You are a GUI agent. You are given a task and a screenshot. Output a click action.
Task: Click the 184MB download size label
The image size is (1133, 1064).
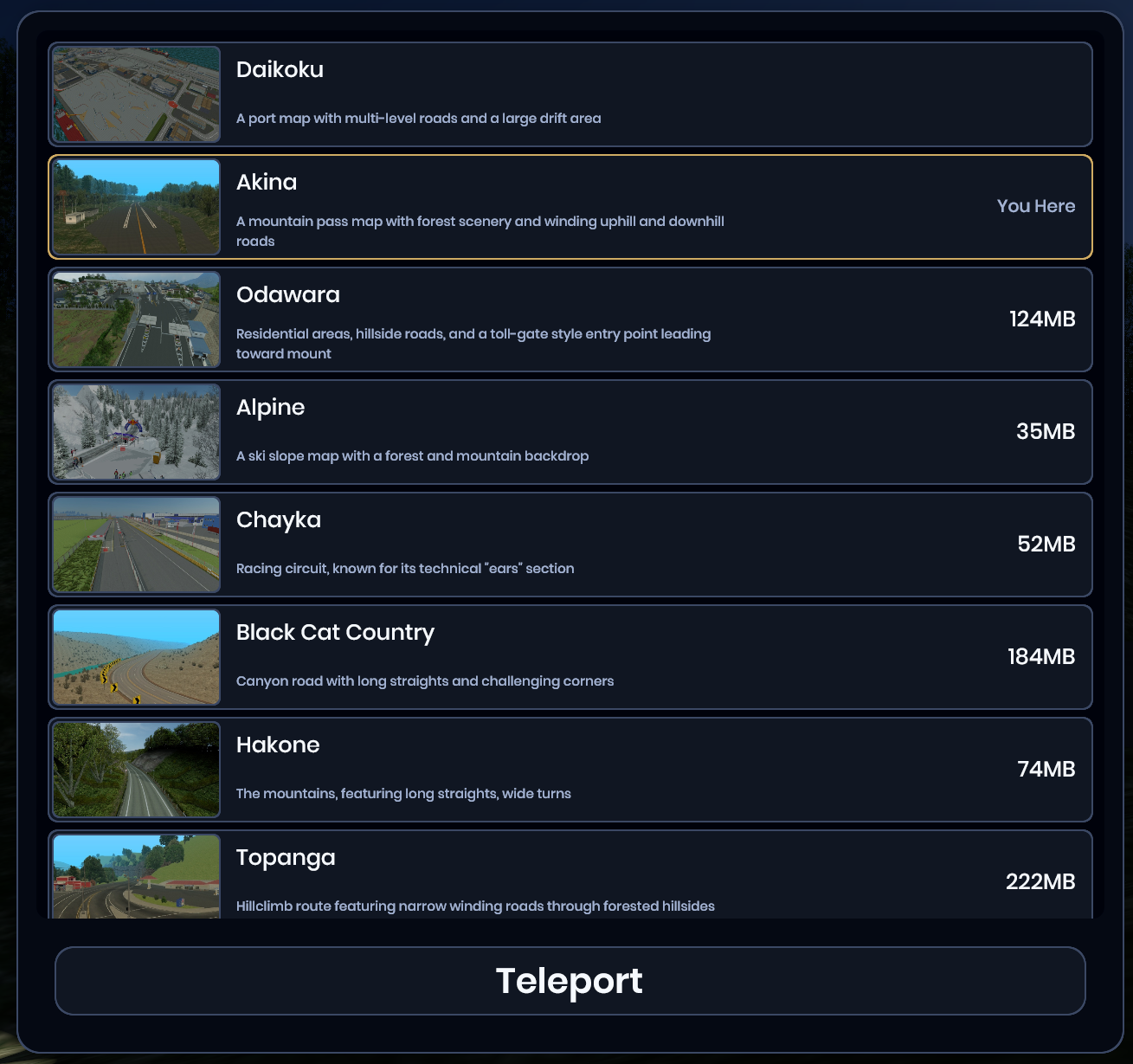click(1040, 657)
